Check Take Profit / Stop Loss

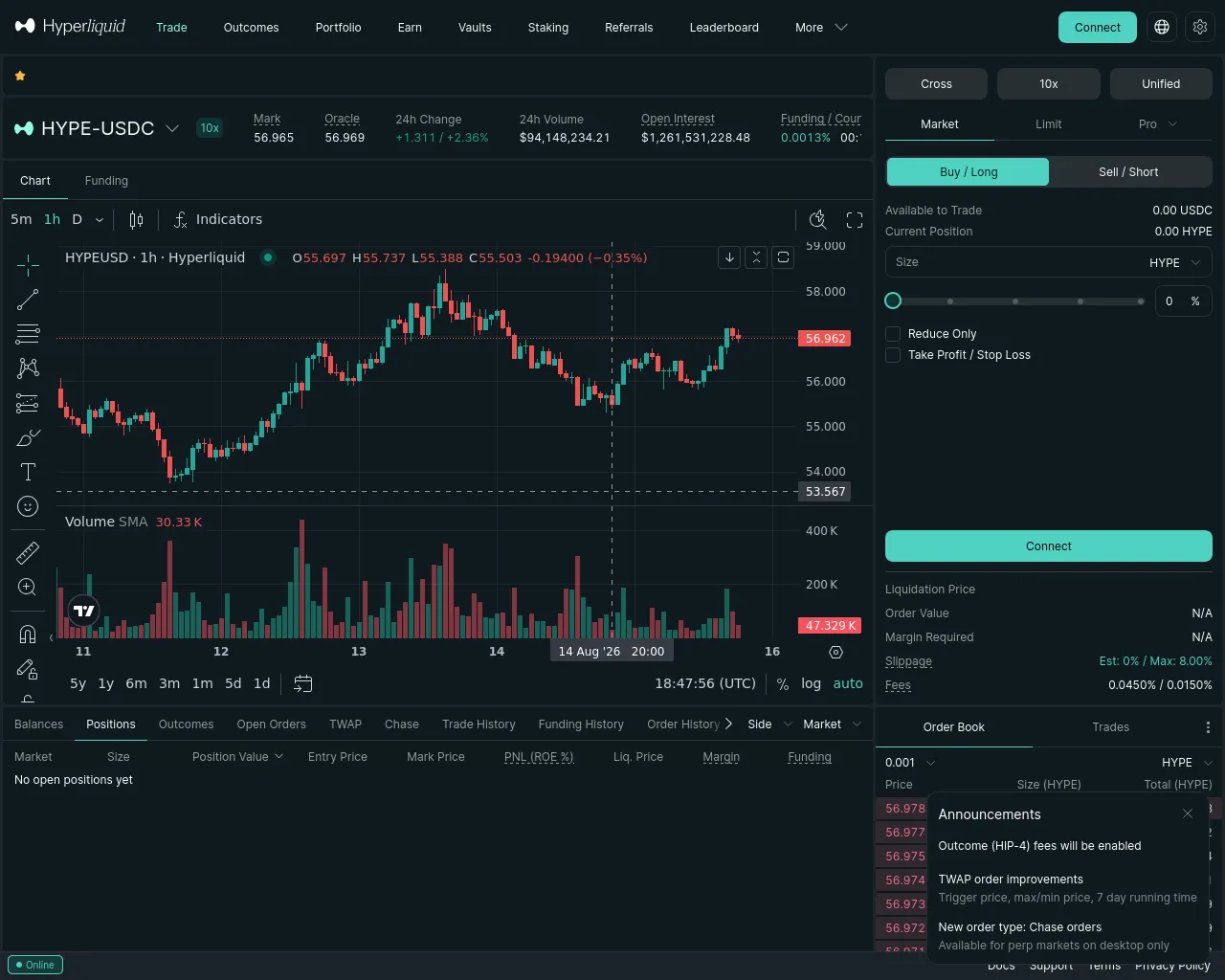point(893,355)
